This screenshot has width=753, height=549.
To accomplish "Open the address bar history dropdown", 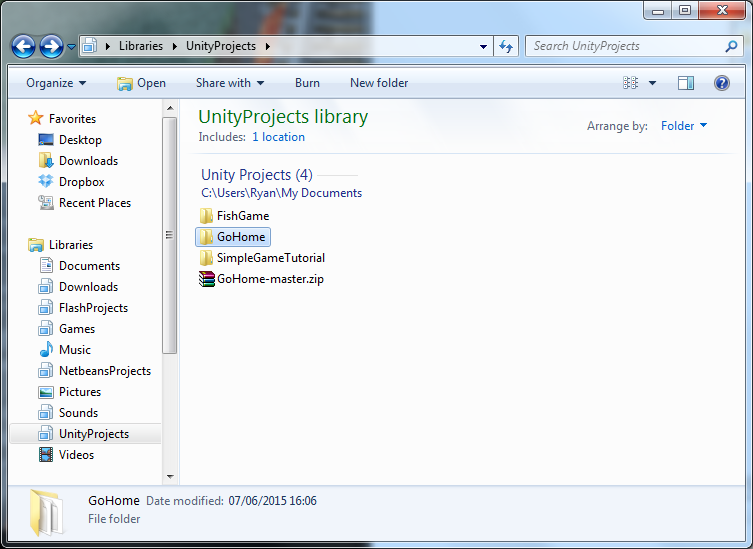I will pos(483,47).
